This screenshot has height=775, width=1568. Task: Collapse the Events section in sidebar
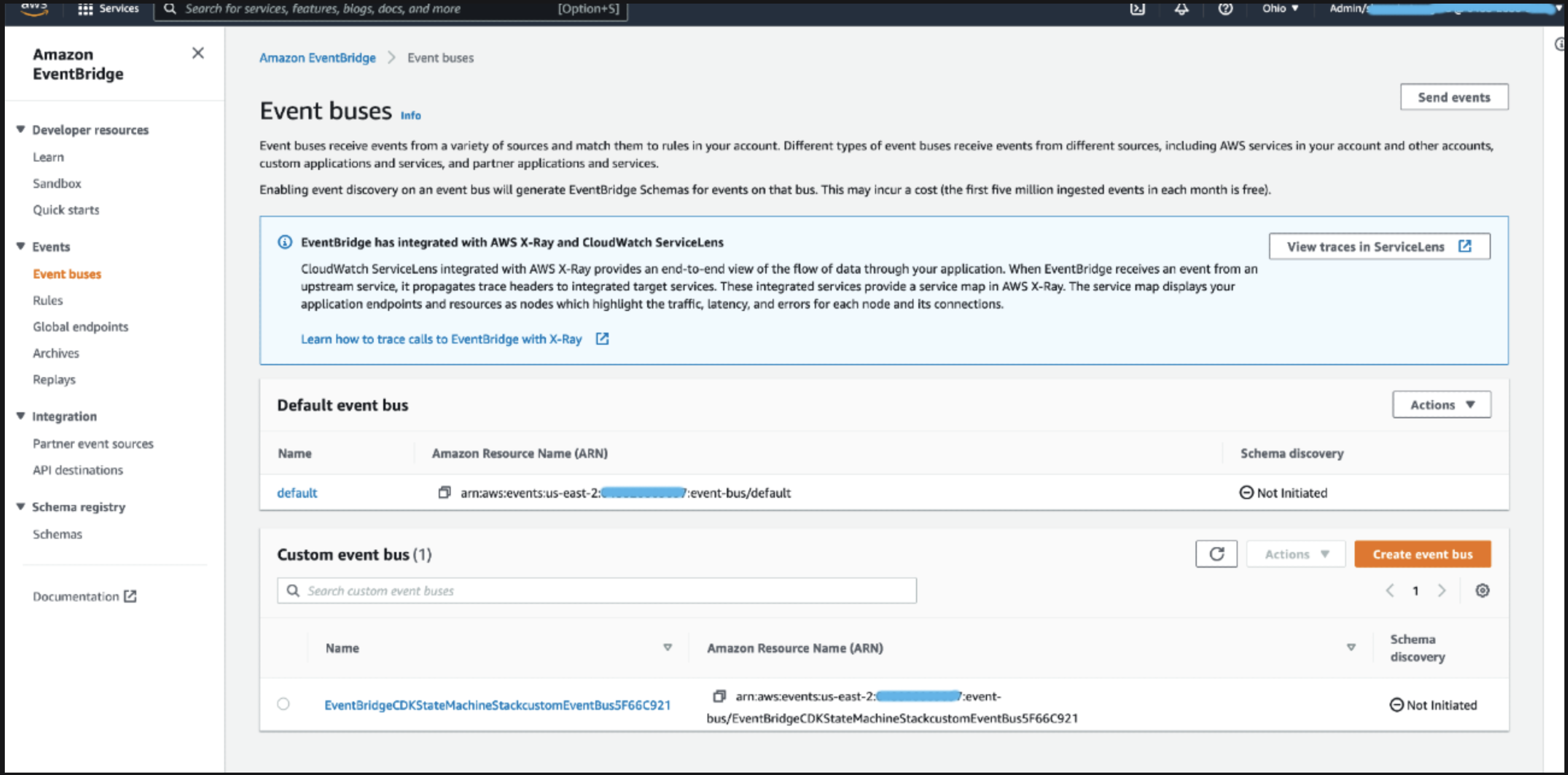click(20, 246)
